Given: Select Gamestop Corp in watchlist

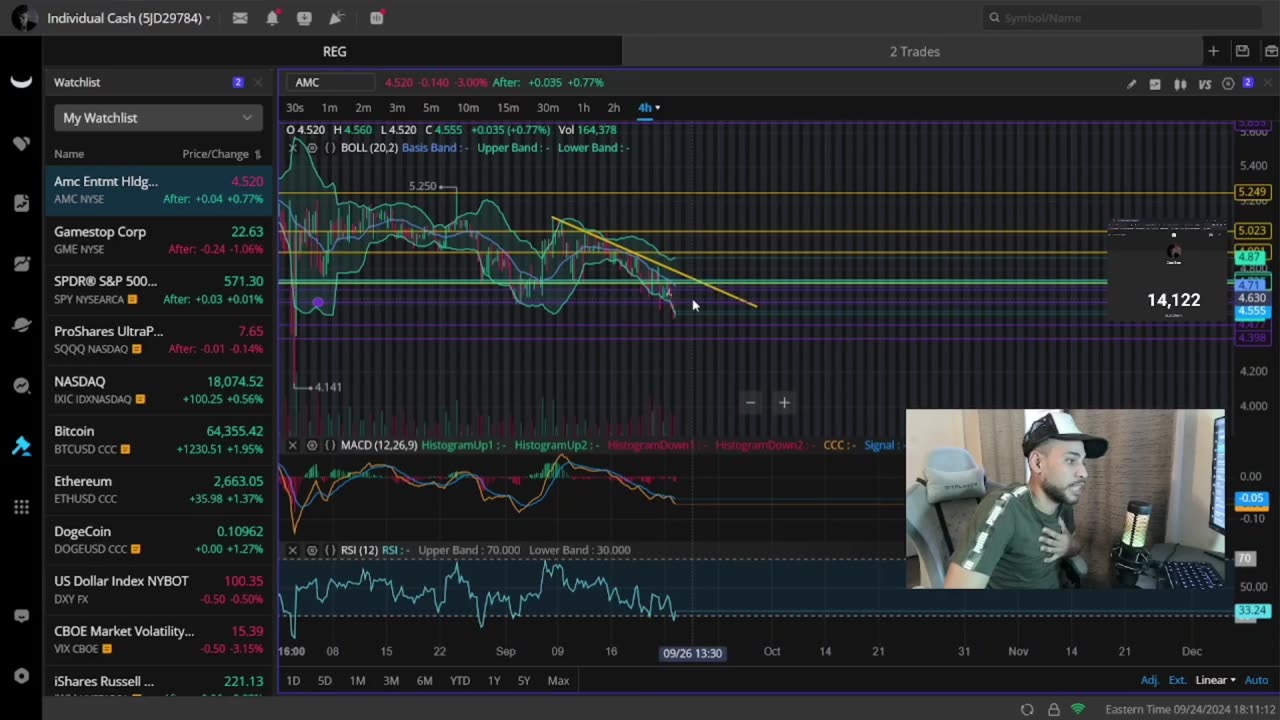Looking at the screenshot, I should 158,240.
